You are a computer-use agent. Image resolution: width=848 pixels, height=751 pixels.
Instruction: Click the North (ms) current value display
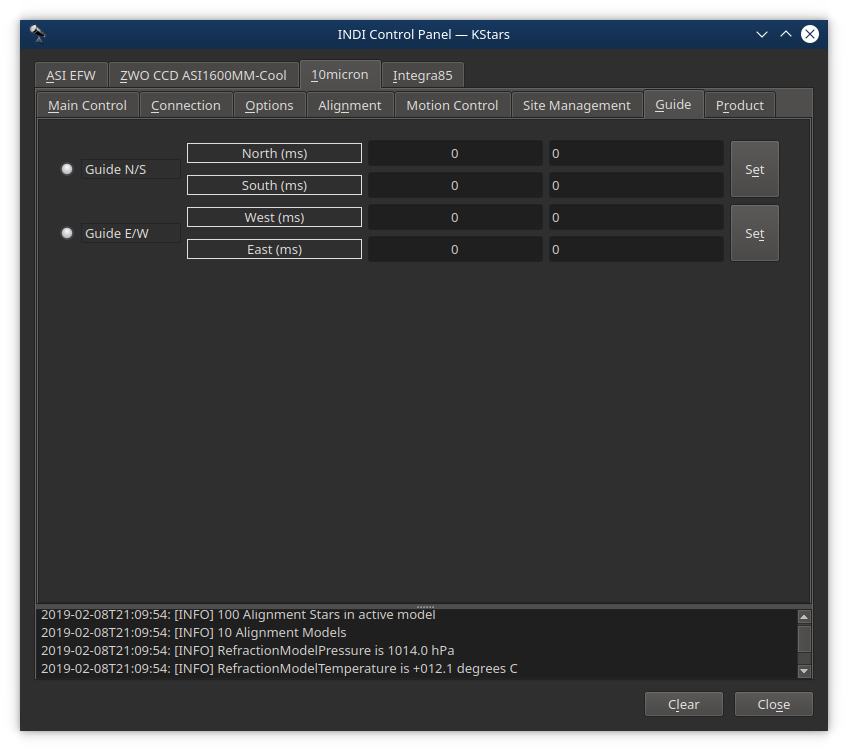tap(455, 154)
